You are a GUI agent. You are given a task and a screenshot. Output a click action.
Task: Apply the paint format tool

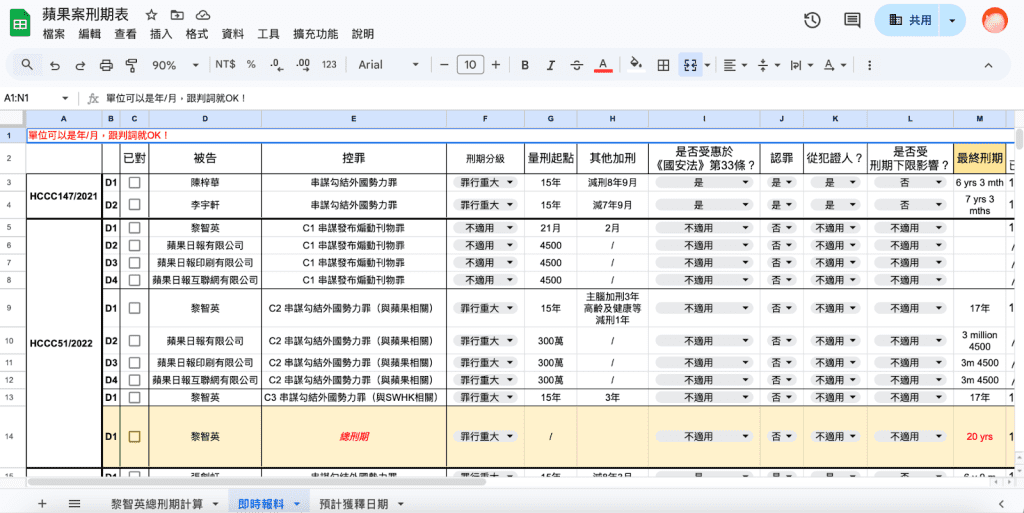pos(131,65)
